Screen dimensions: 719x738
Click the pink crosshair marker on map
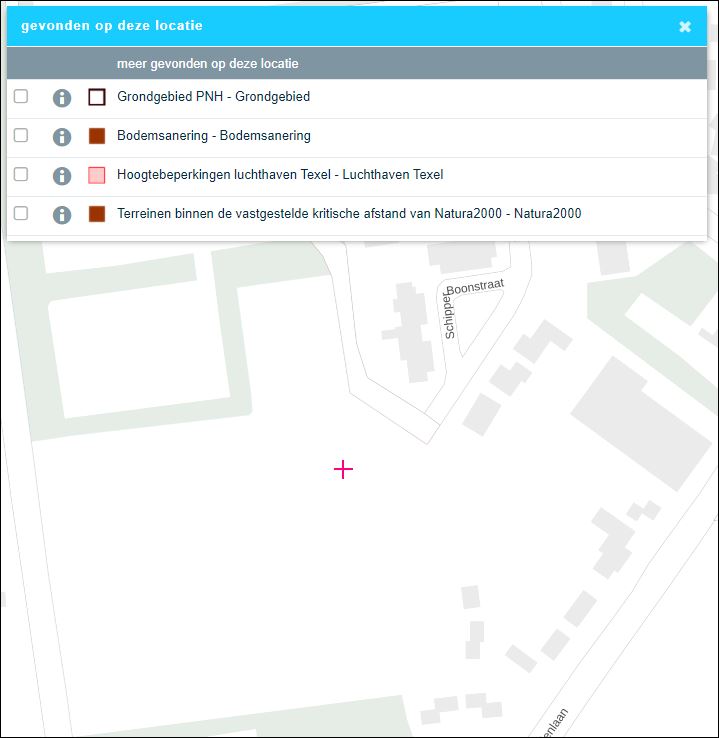point(344,469)
